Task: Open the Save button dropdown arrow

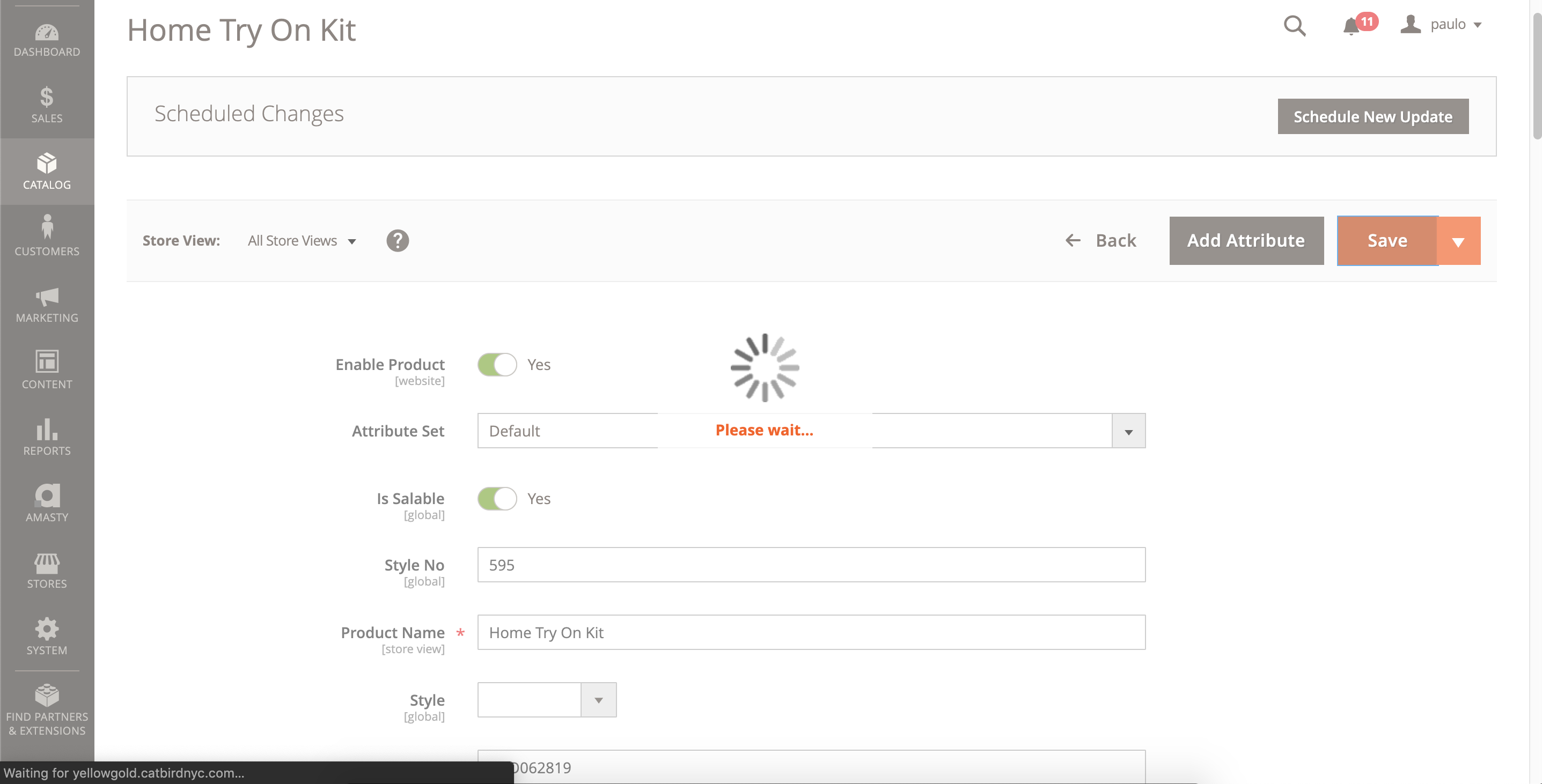Action: (1458, 241)
